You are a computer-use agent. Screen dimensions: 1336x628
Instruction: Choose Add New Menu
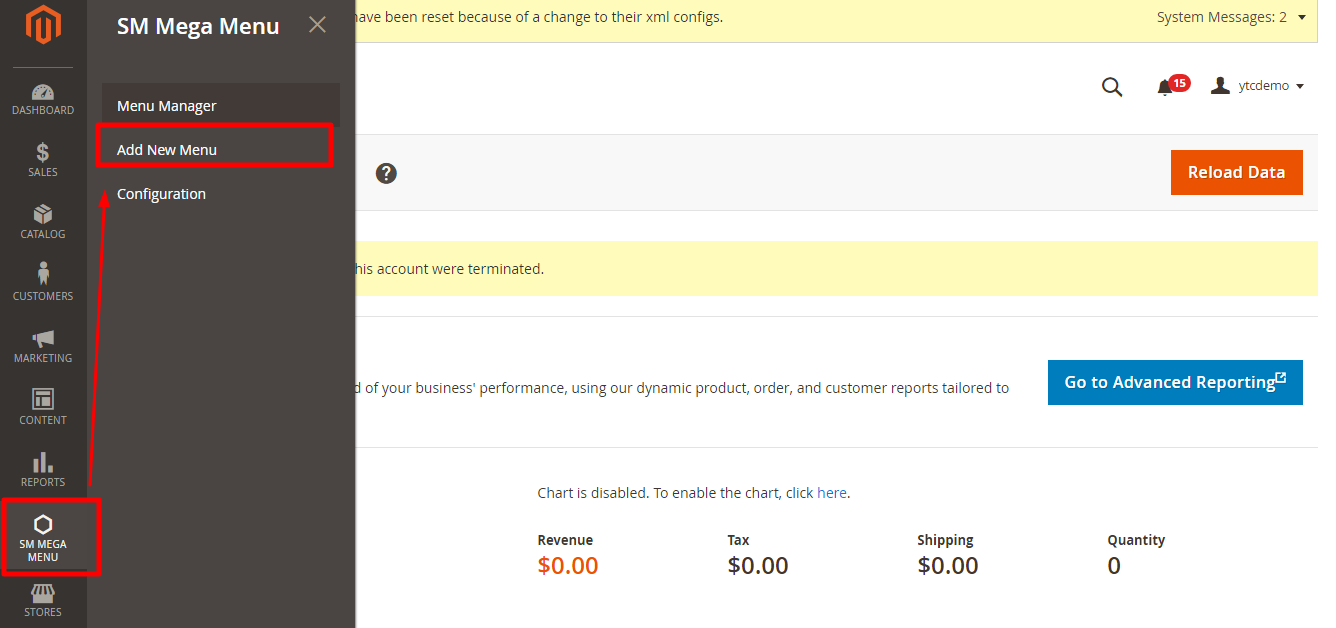point(221,149)
